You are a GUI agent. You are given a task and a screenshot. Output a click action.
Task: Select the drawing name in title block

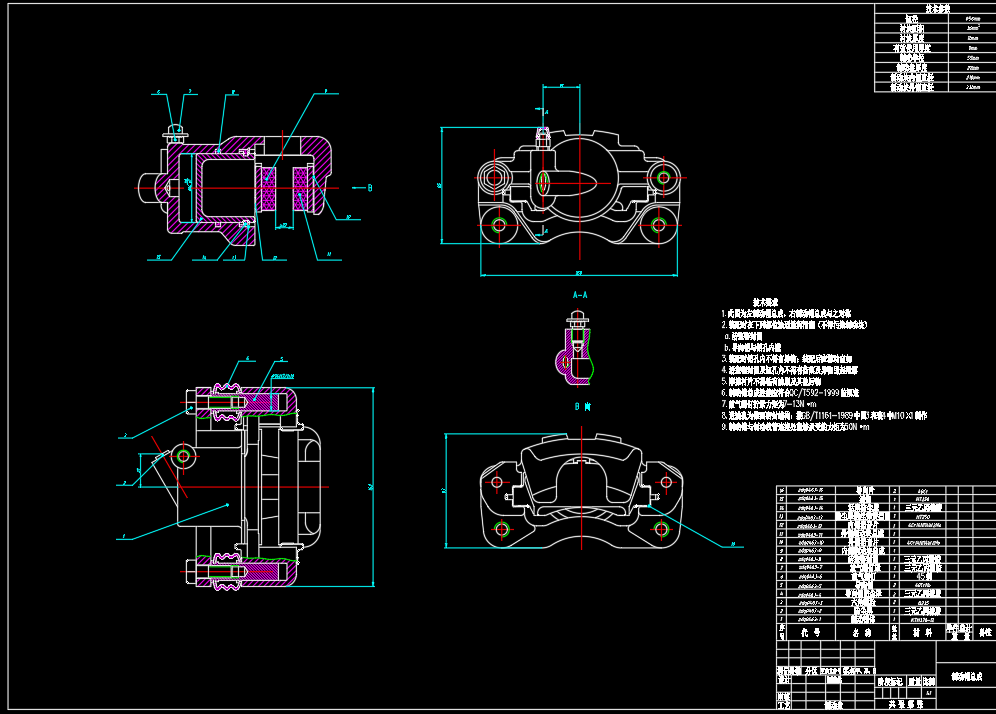pyautogui.click(x=966, y=677)
